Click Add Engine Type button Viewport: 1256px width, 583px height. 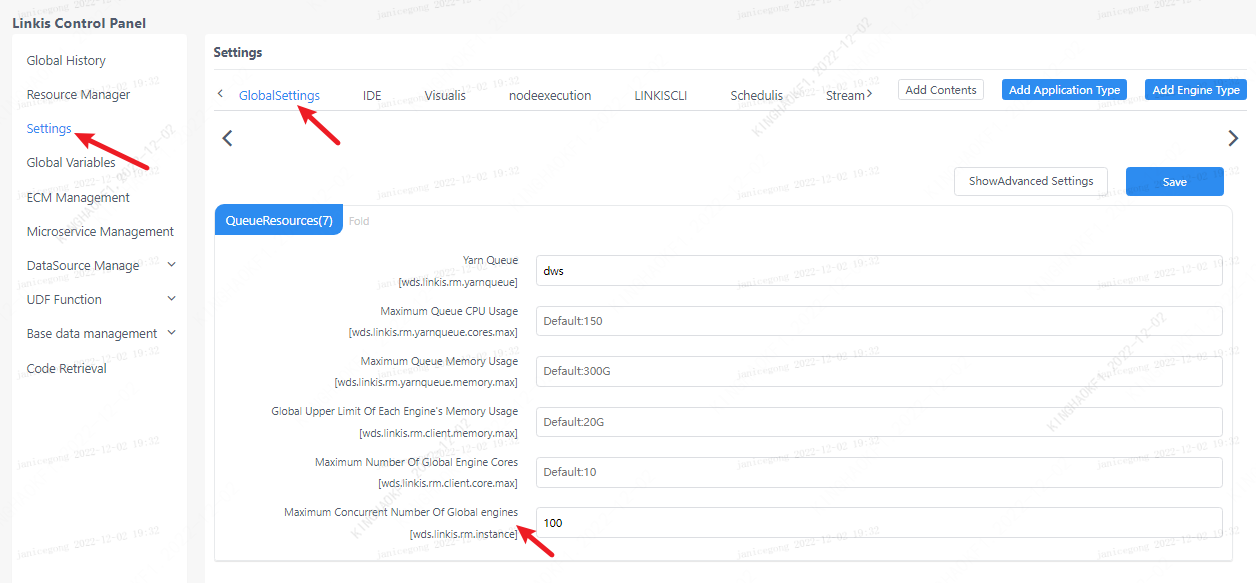click(1195, 90)
